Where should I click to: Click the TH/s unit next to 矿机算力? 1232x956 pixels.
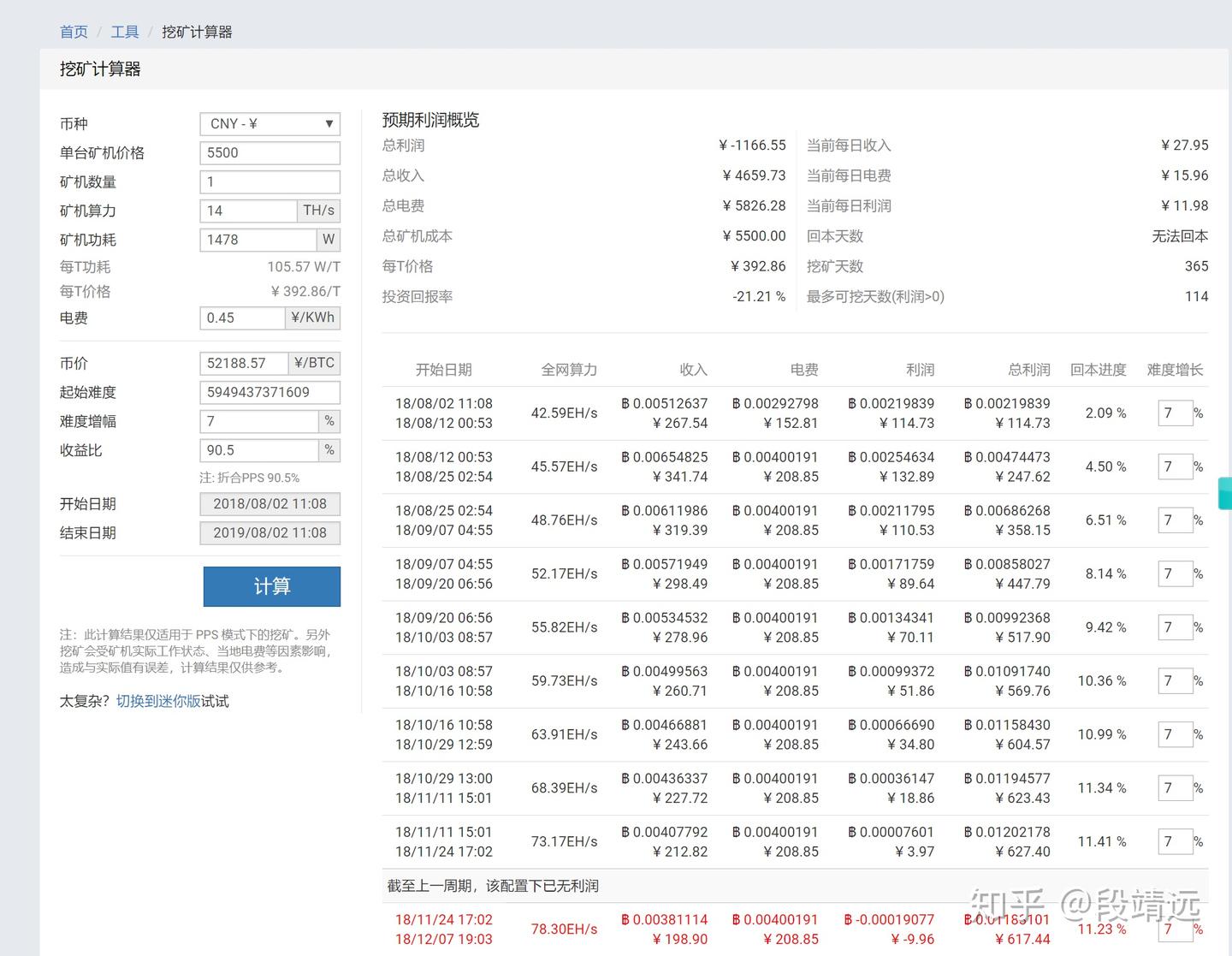[x=318, y=211]
